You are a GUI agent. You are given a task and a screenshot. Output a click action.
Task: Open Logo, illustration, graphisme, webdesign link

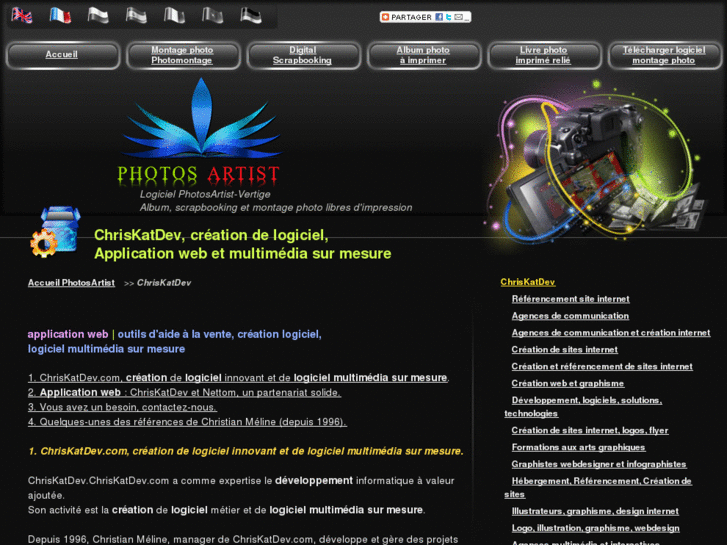point(595,528)
